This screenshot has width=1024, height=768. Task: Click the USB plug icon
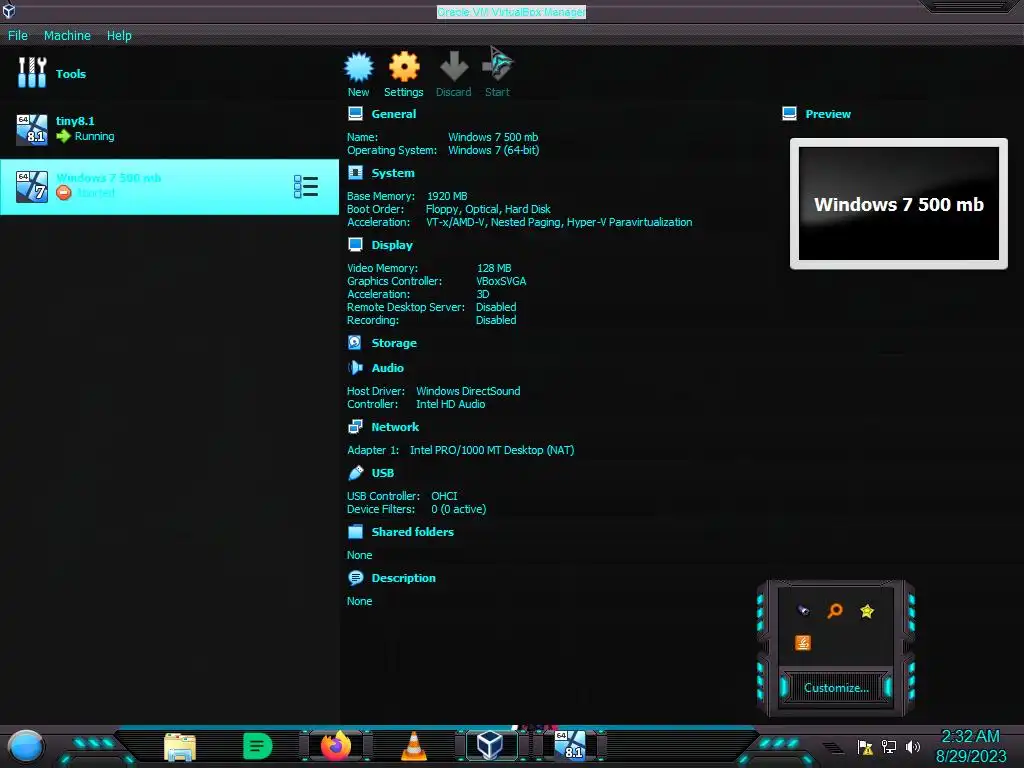[356, 472]
